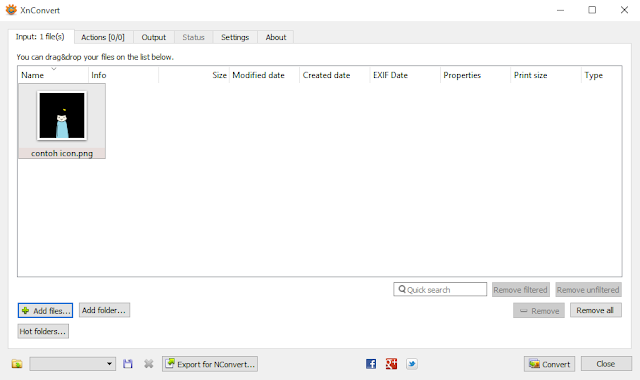This screenshot has width=640, height=380.
Task: Select the Input: 1 file(s) tab
Action: click(x=40, y=37)
